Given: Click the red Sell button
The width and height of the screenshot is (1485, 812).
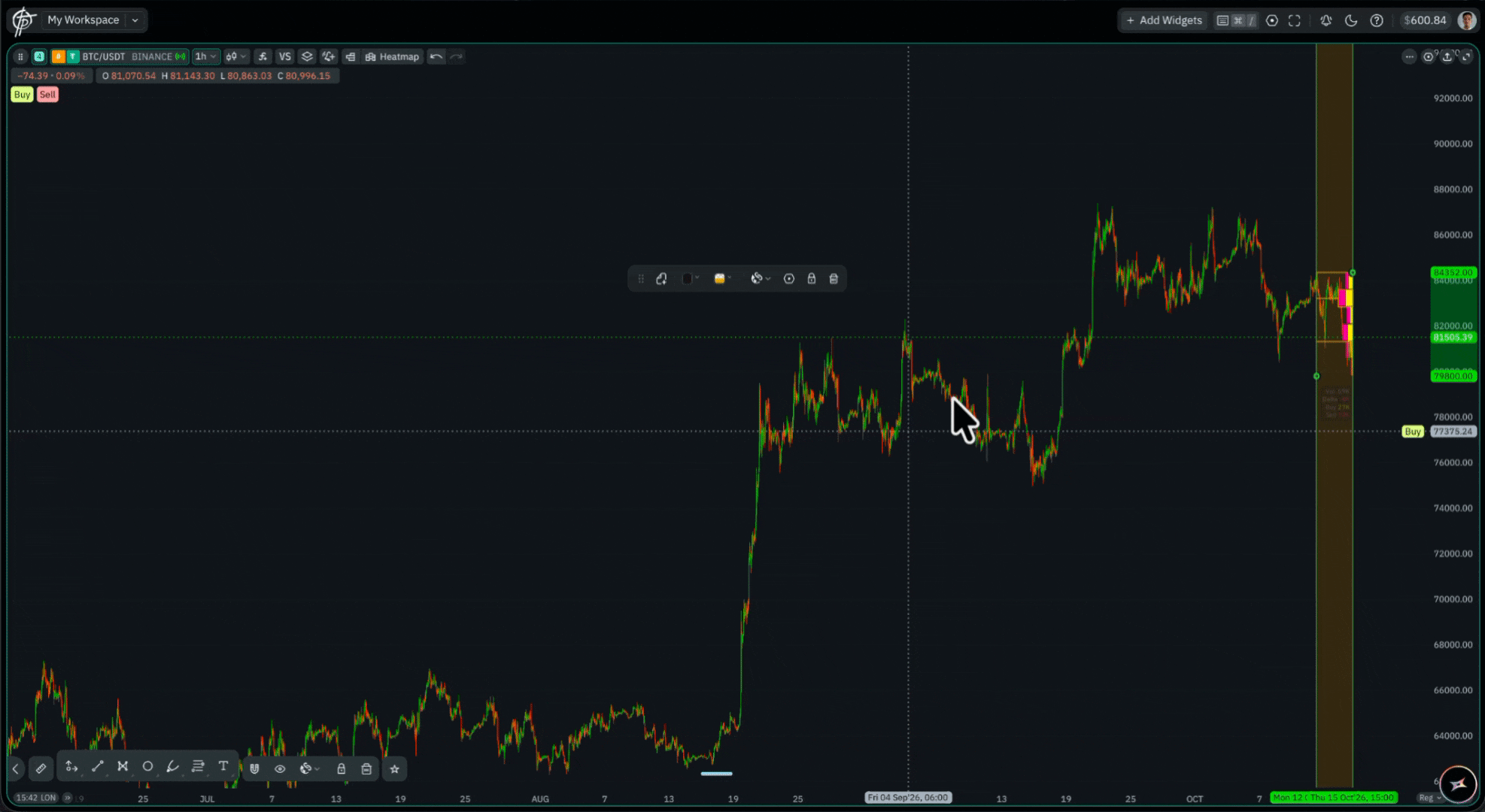Looking at the screenshot, I should coord(47,95).
